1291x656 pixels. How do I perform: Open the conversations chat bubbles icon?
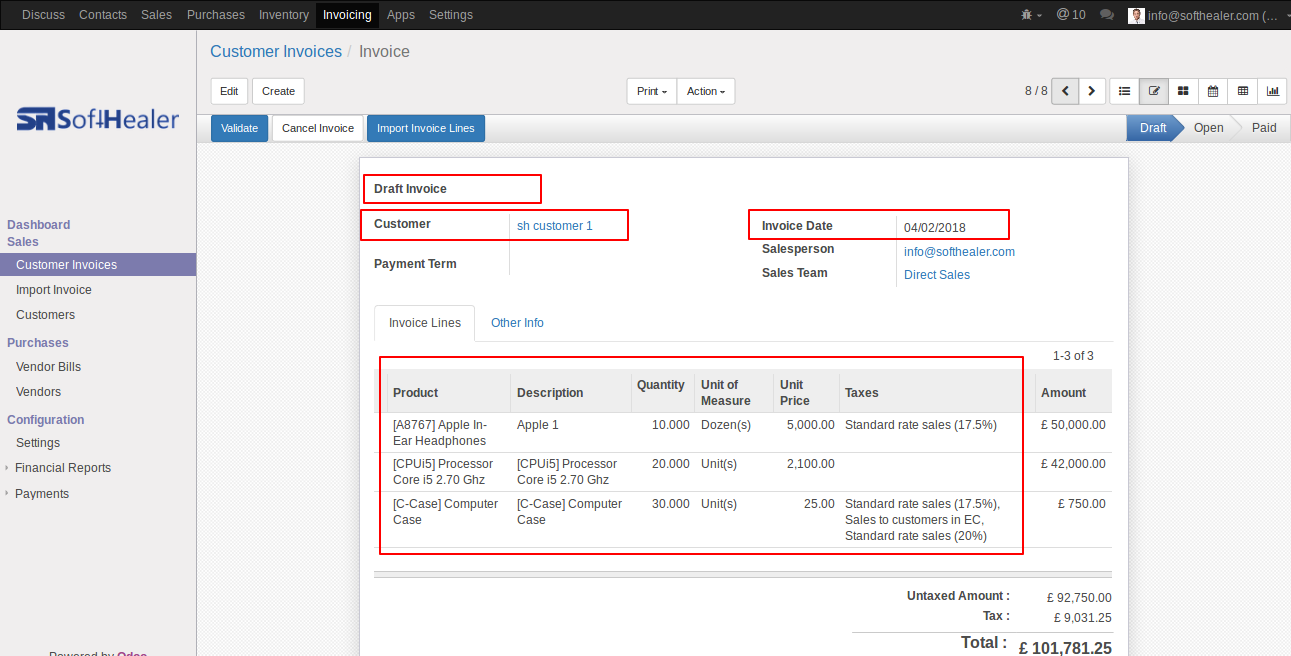(x=1107, y=15)
